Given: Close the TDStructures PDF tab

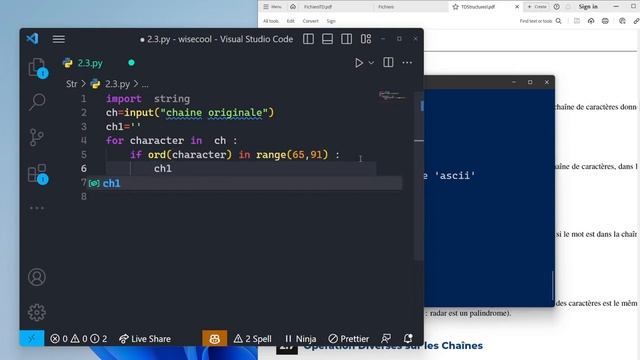Looking at the screenshot, I should tap(517, 7).
